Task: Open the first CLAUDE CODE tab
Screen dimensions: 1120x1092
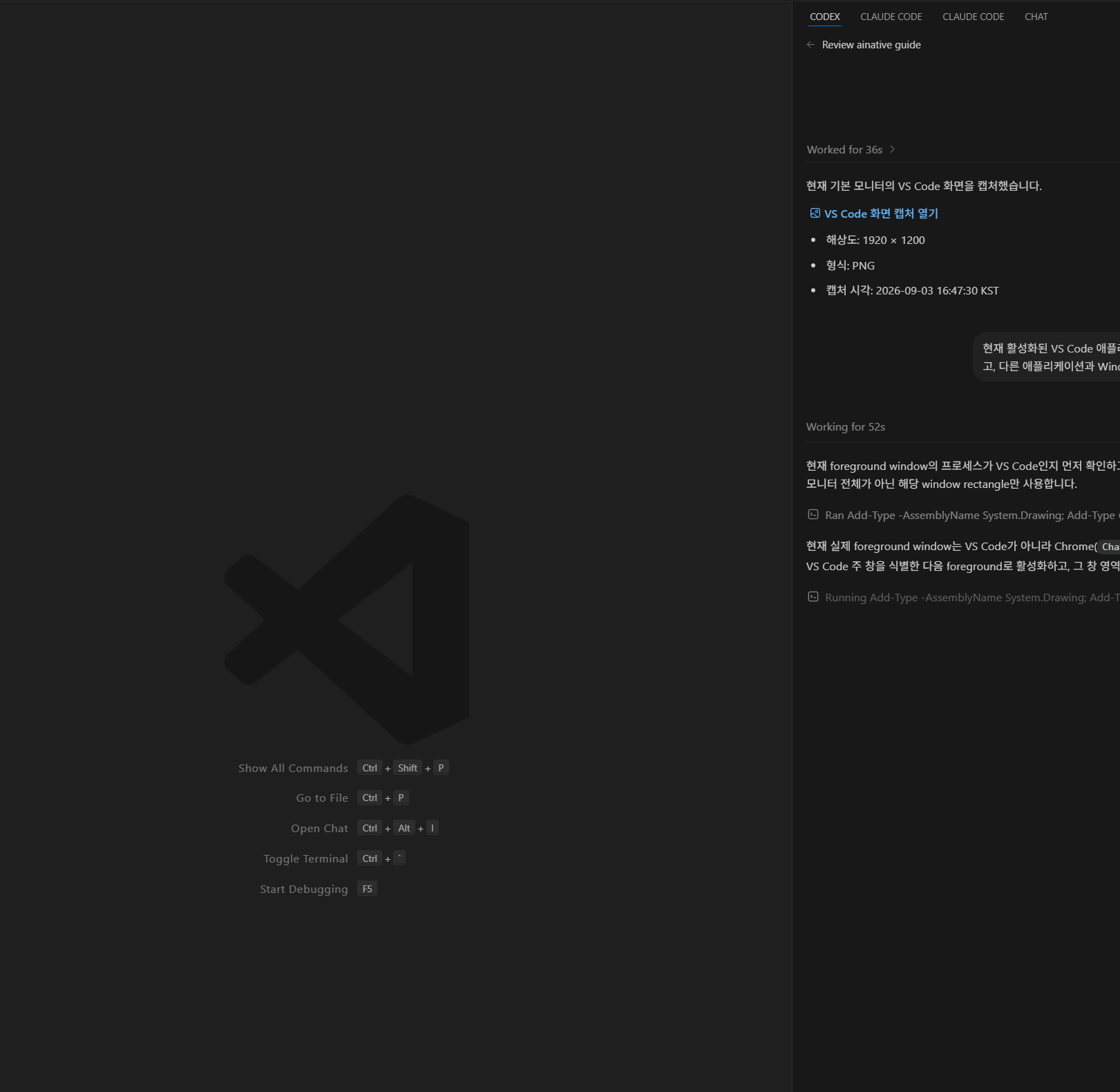Action: tap(891, 17)
